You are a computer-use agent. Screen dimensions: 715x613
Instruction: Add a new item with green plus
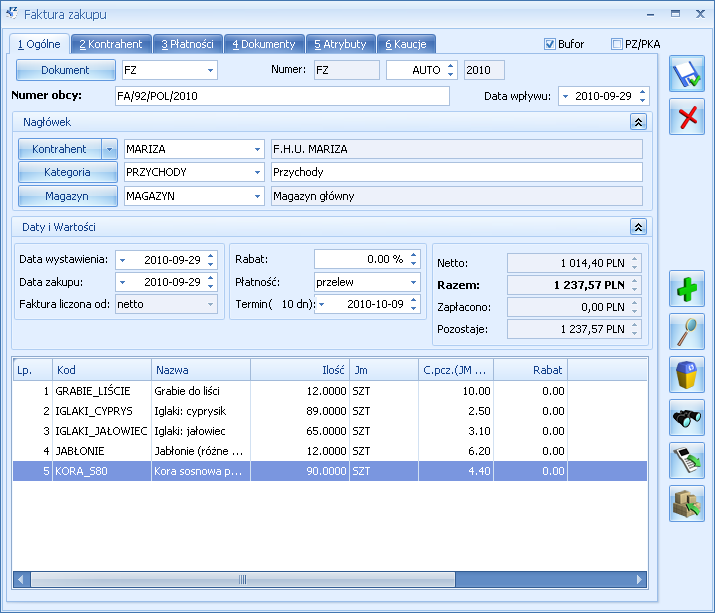[x=687, y=289]
